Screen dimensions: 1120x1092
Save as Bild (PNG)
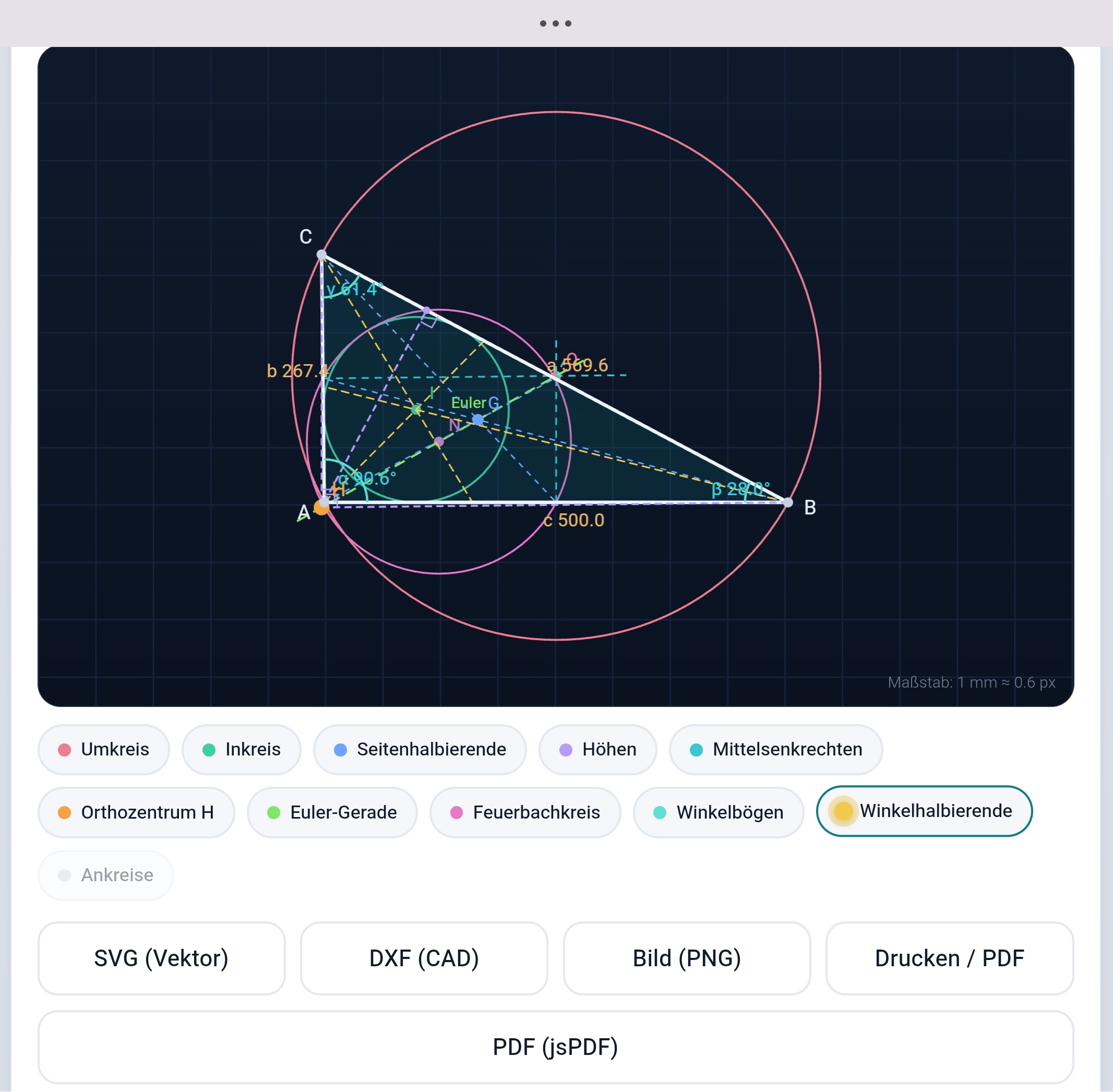coord(687,958)
